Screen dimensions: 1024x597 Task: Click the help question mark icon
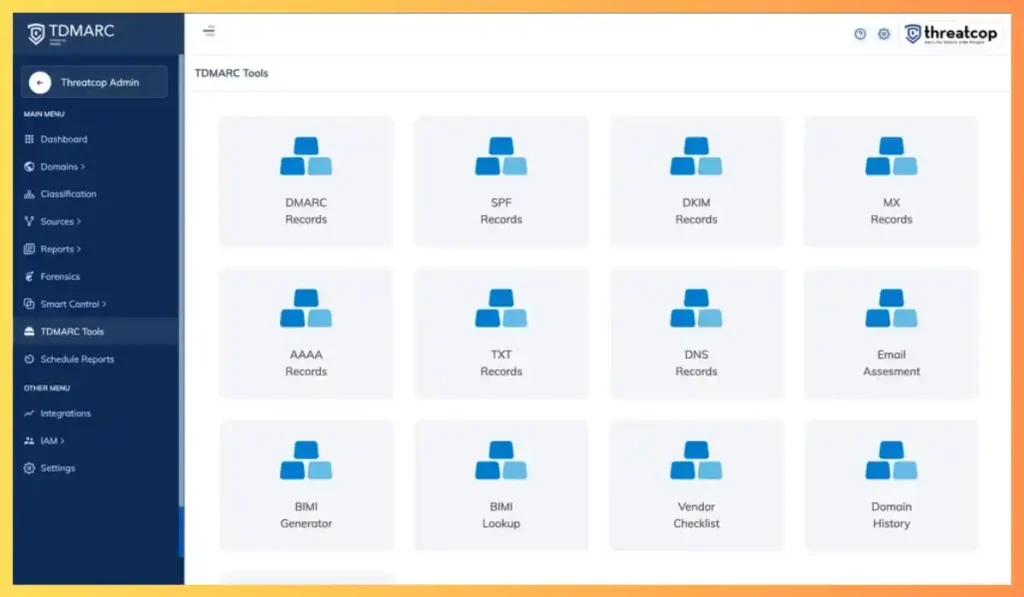860,34
